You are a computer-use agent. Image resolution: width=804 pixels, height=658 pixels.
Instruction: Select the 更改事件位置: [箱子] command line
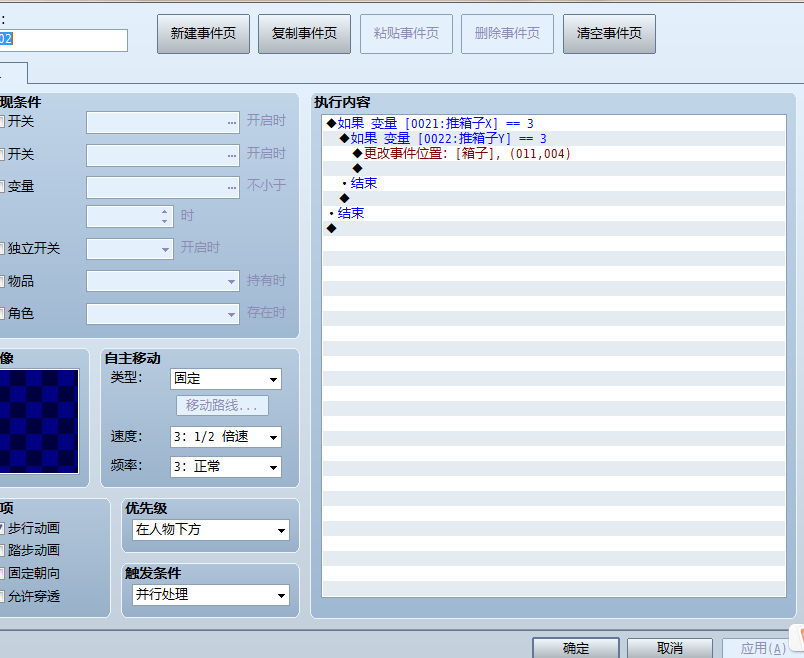pos(554,153)
